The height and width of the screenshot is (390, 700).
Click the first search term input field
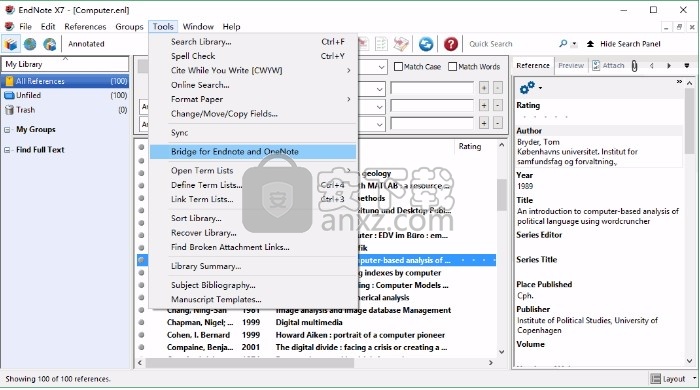tap(432, 88)
